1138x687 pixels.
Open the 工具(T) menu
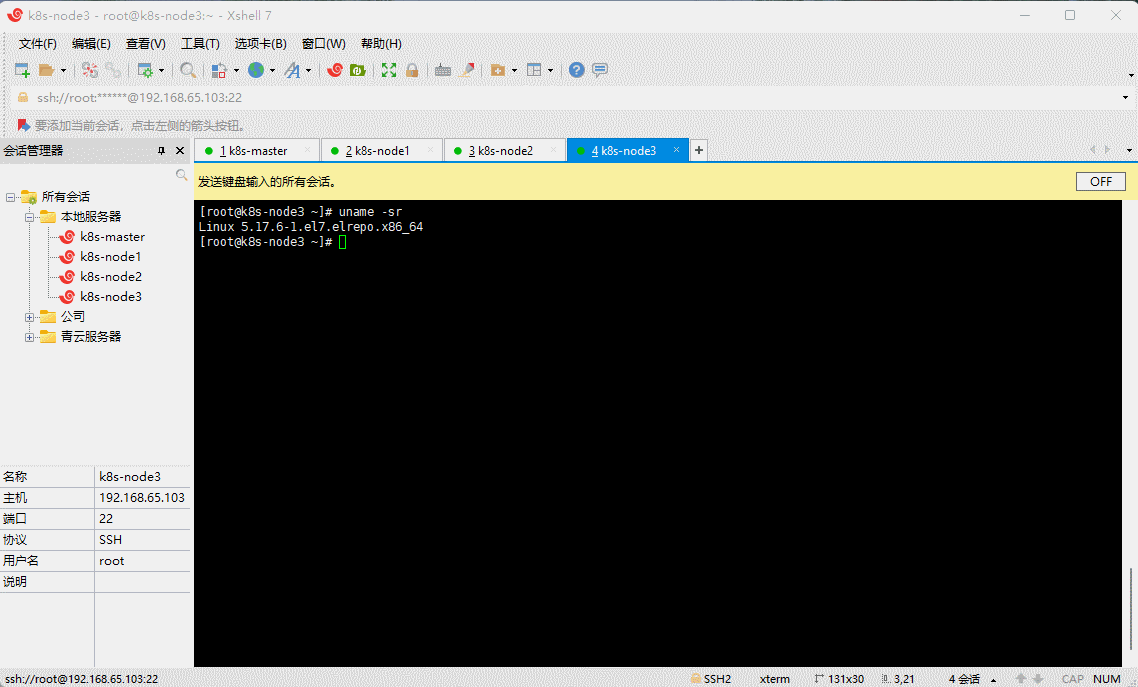(200, 44)
